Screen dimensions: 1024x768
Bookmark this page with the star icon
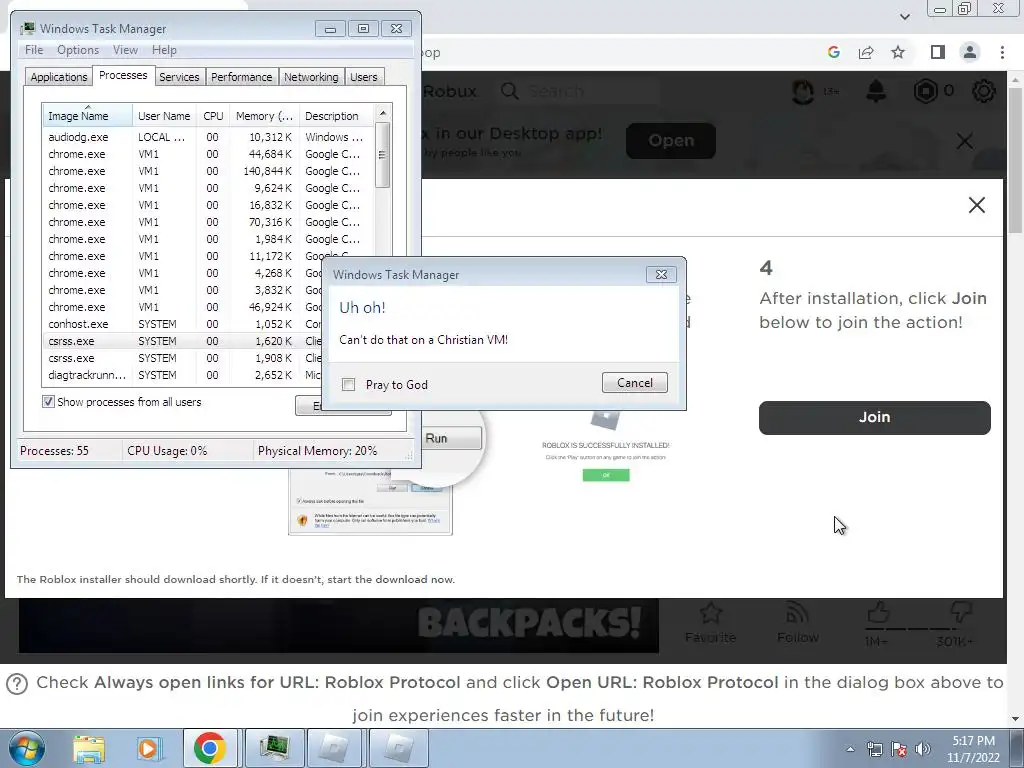click(x=899, y=52)
